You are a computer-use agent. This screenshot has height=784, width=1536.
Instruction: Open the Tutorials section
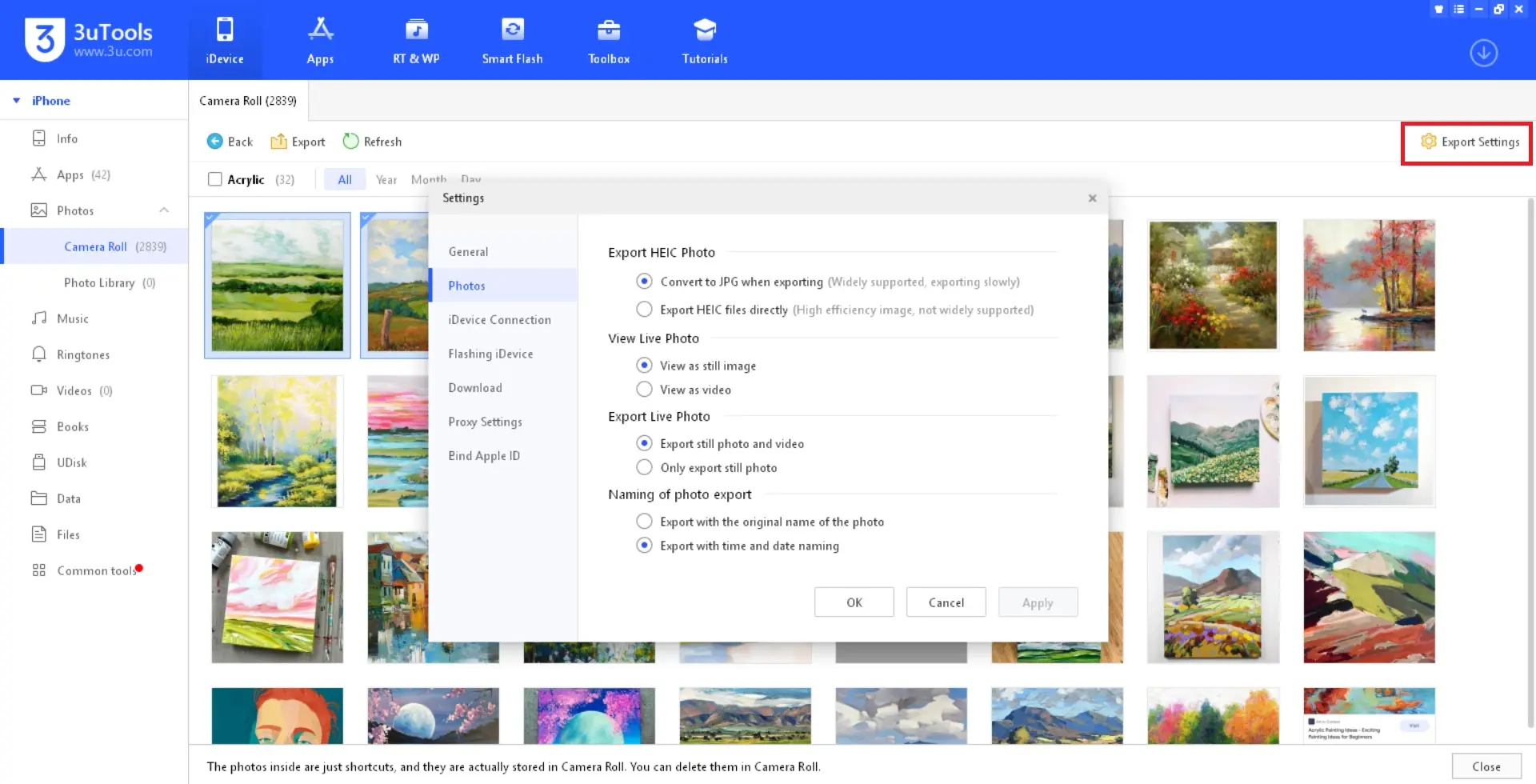coord(705,40)
